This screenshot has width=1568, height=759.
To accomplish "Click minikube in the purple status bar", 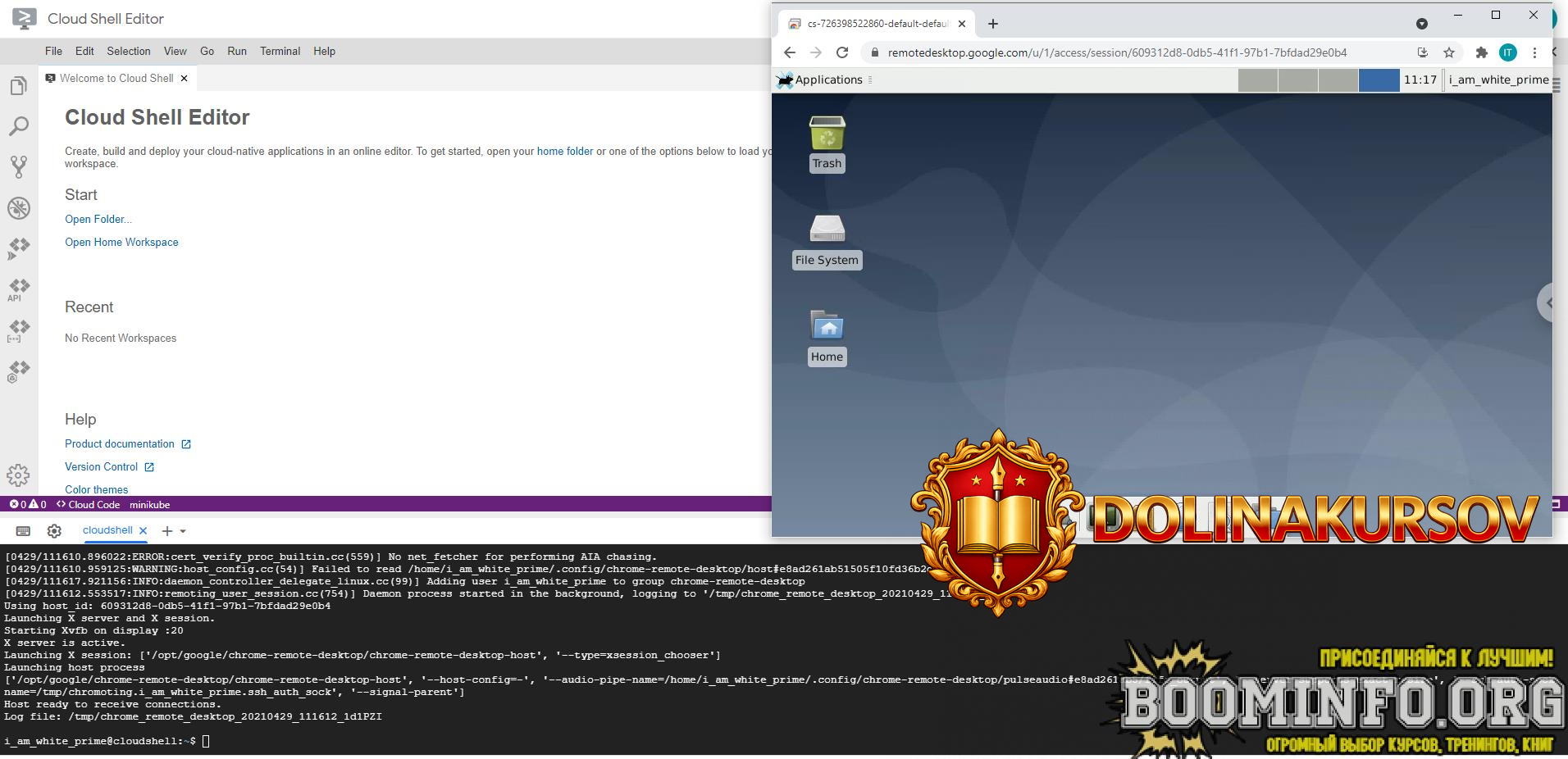I will 150,505.
